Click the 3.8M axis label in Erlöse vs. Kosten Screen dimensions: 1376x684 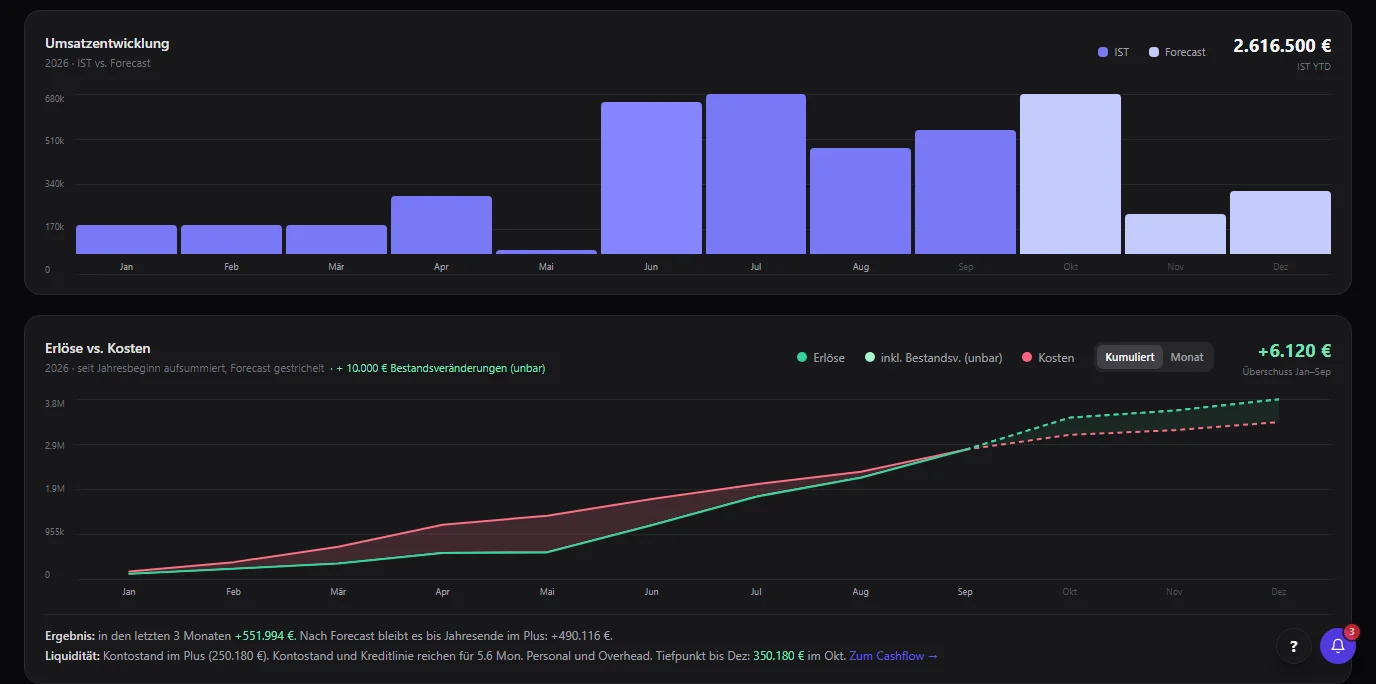click(55, 403)
